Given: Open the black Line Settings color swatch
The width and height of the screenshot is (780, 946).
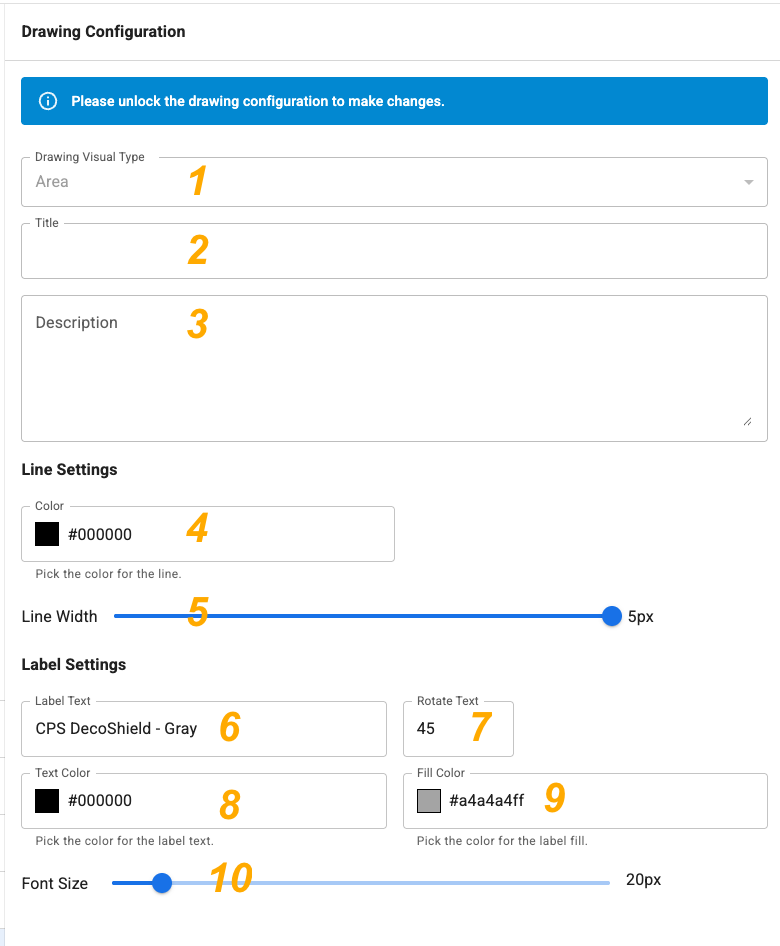Looking at the screenshot, I should click(x=47, y=534).
